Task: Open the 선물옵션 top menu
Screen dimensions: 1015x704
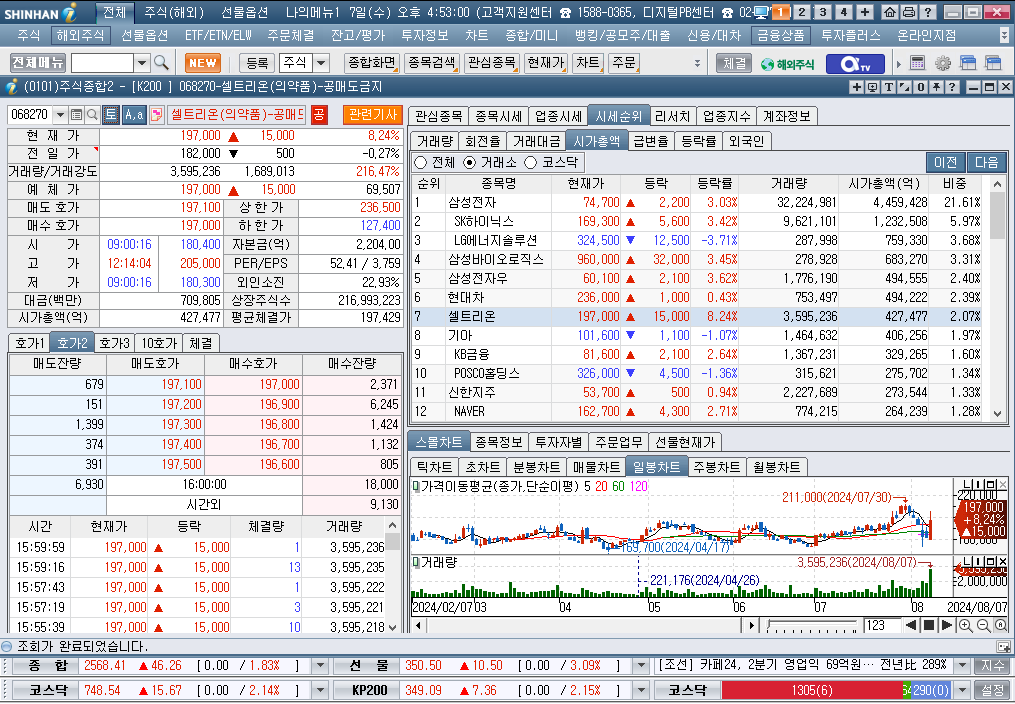Action: [x=144, y=35]
